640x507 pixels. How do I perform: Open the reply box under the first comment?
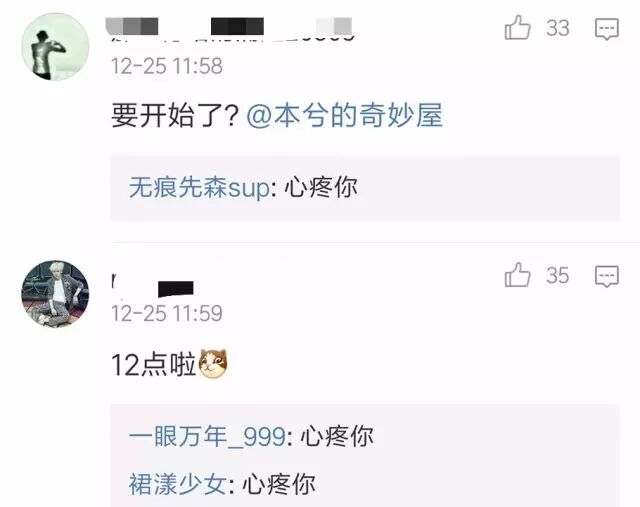coord(365,188)
